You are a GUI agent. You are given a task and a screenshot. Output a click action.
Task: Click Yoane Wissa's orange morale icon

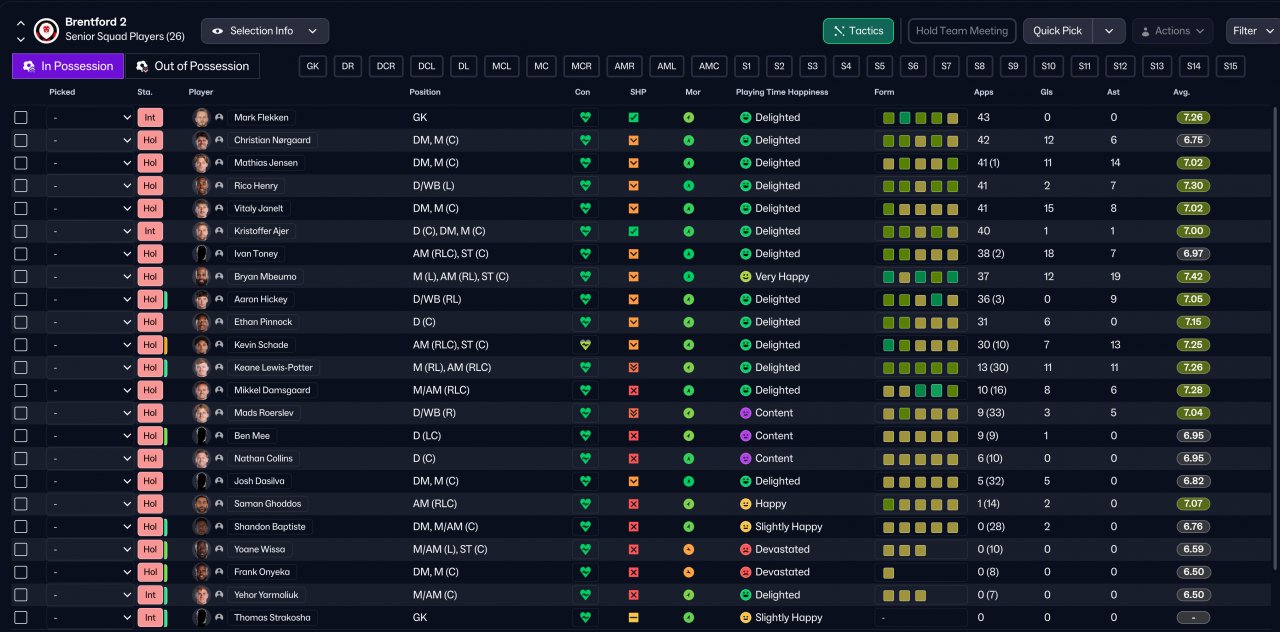point(688,550)
